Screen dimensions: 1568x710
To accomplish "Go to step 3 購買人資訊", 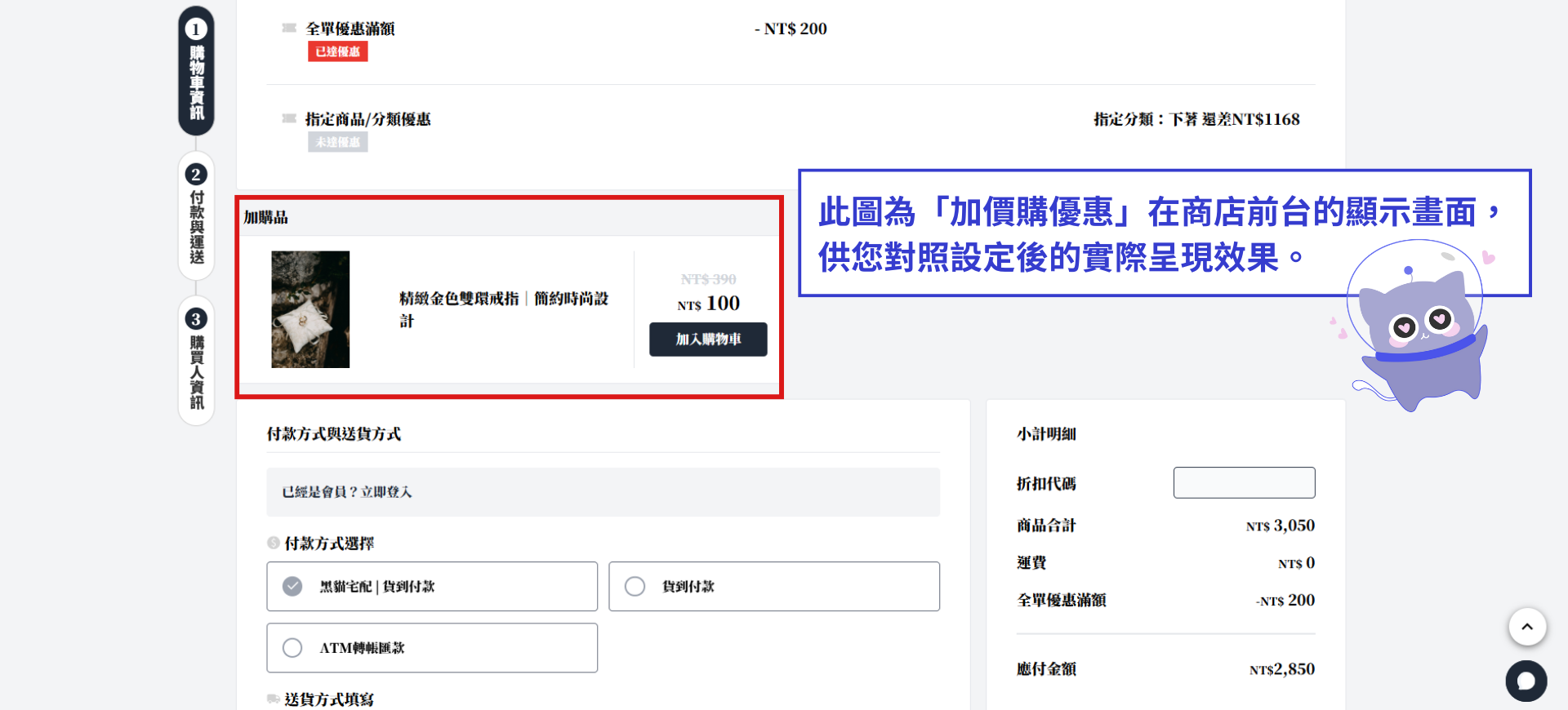I will pos(196,361).
